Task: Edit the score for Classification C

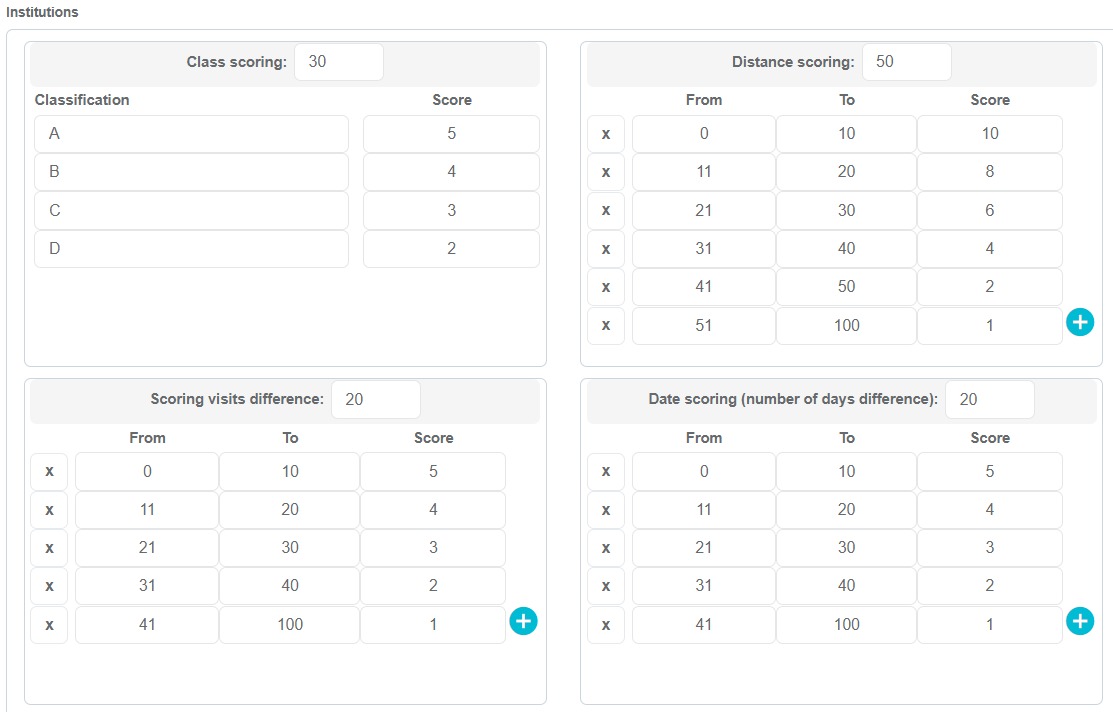Action: coord(451,211)
